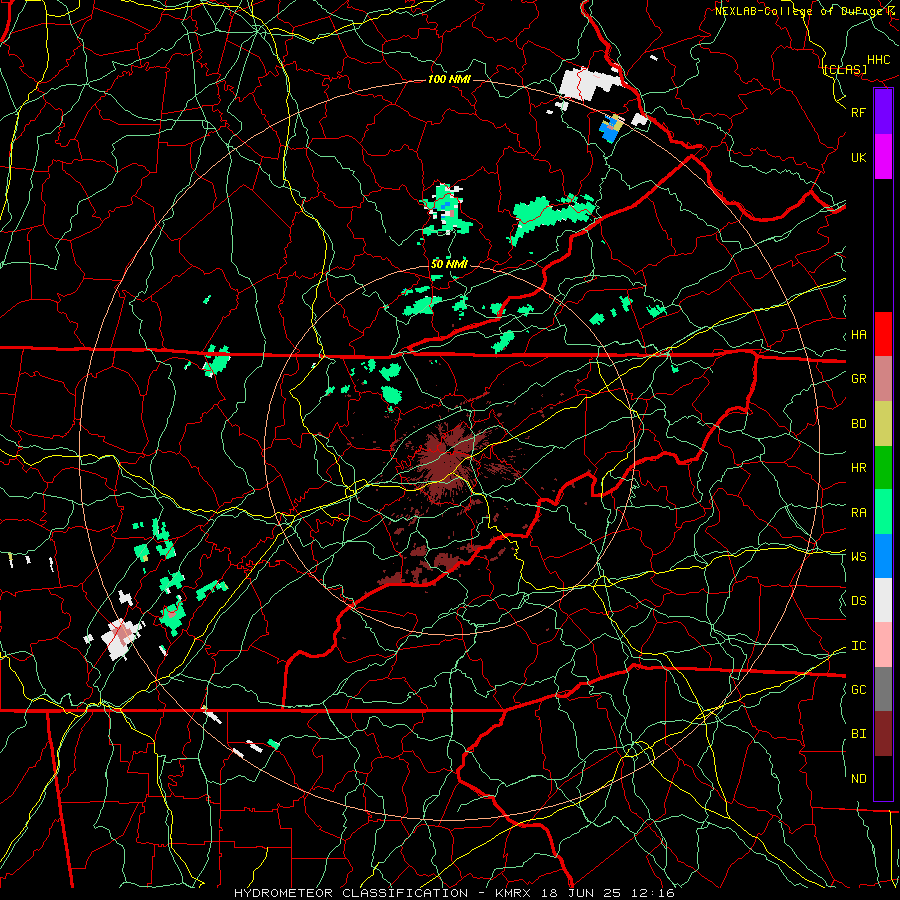Click the HR legend label
The image size is (900, 900).
point(859,468)
